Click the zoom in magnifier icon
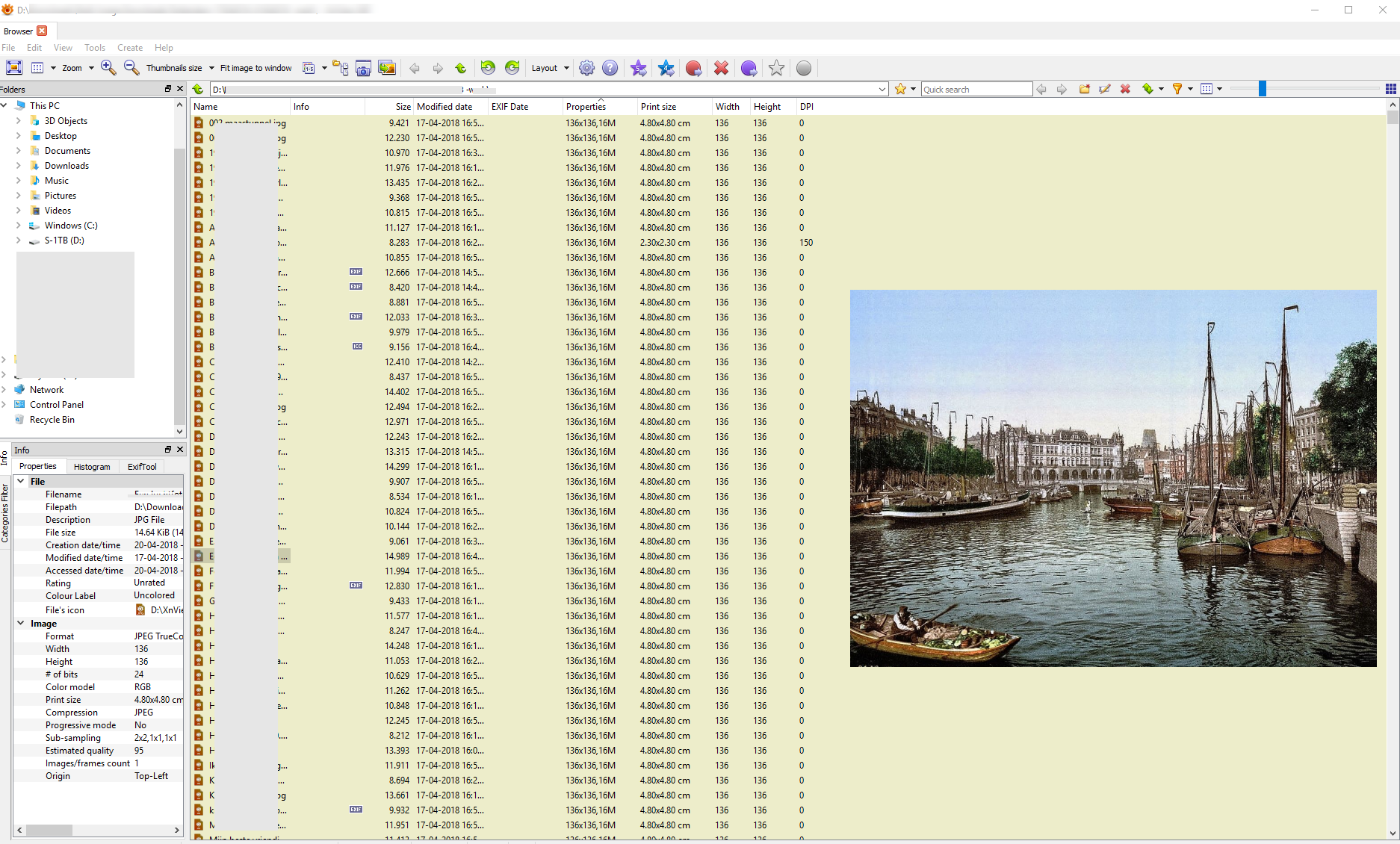 pyautogui.click(x=108, y=68)
